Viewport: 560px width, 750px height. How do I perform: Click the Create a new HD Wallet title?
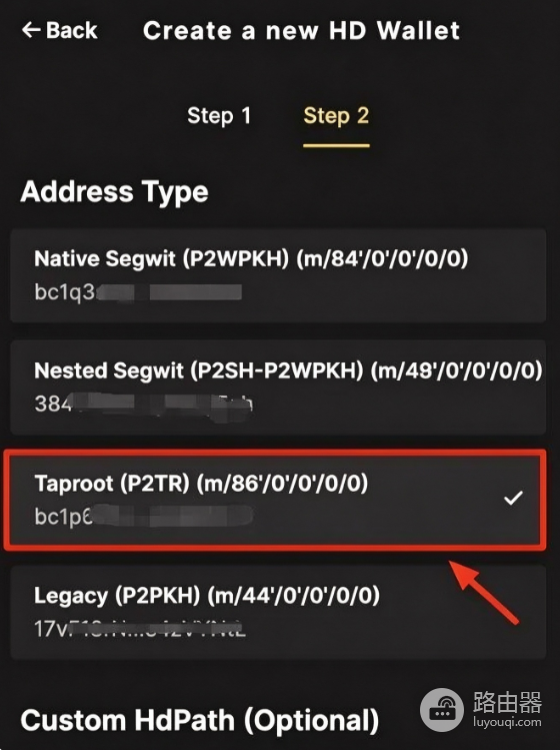[301, 31]
